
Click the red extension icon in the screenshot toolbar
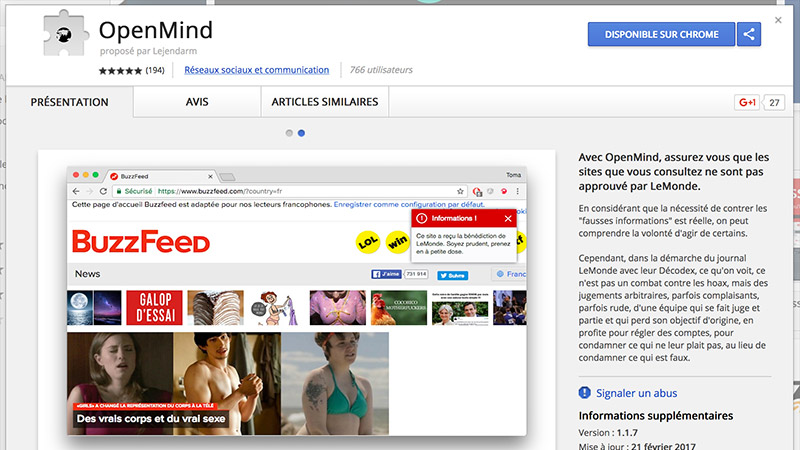(504, 191)
